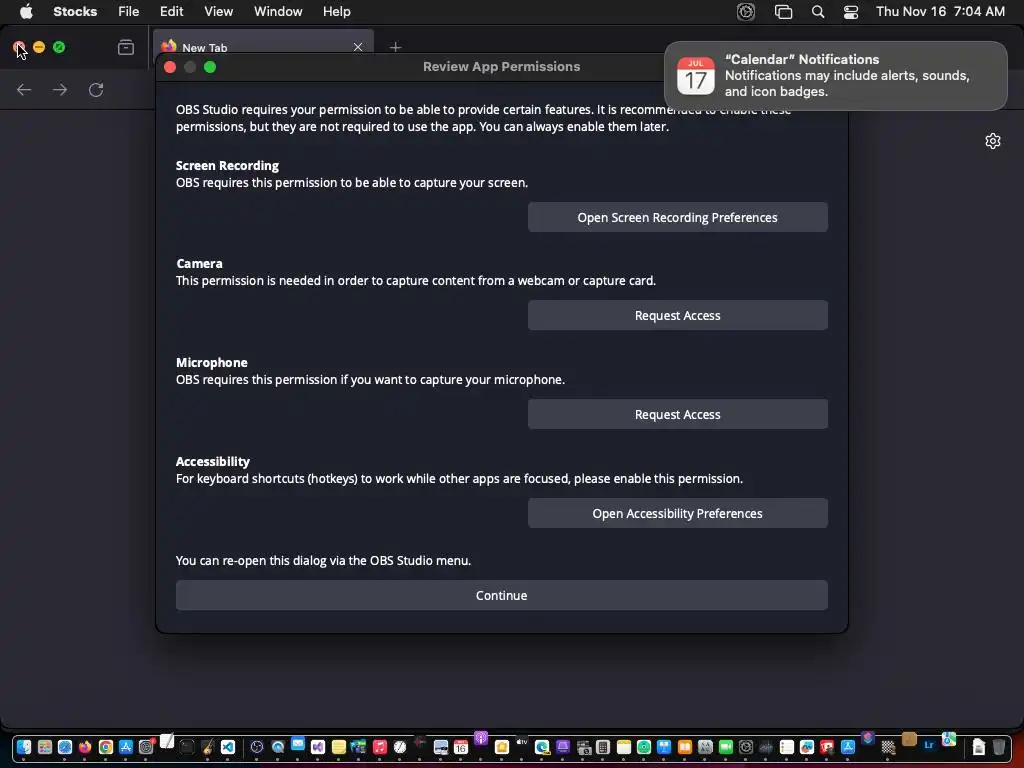Click the Calendar icon in the notification
1024x768 pixels.
[x=696, y=76]
